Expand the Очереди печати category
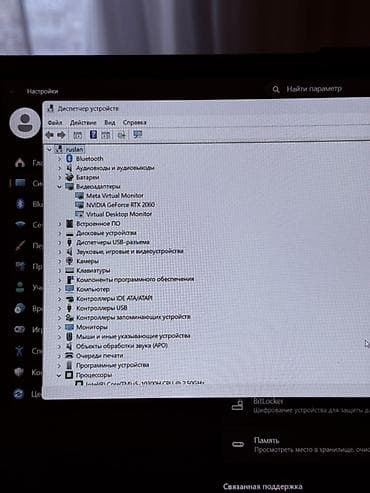 click(59, 356)
